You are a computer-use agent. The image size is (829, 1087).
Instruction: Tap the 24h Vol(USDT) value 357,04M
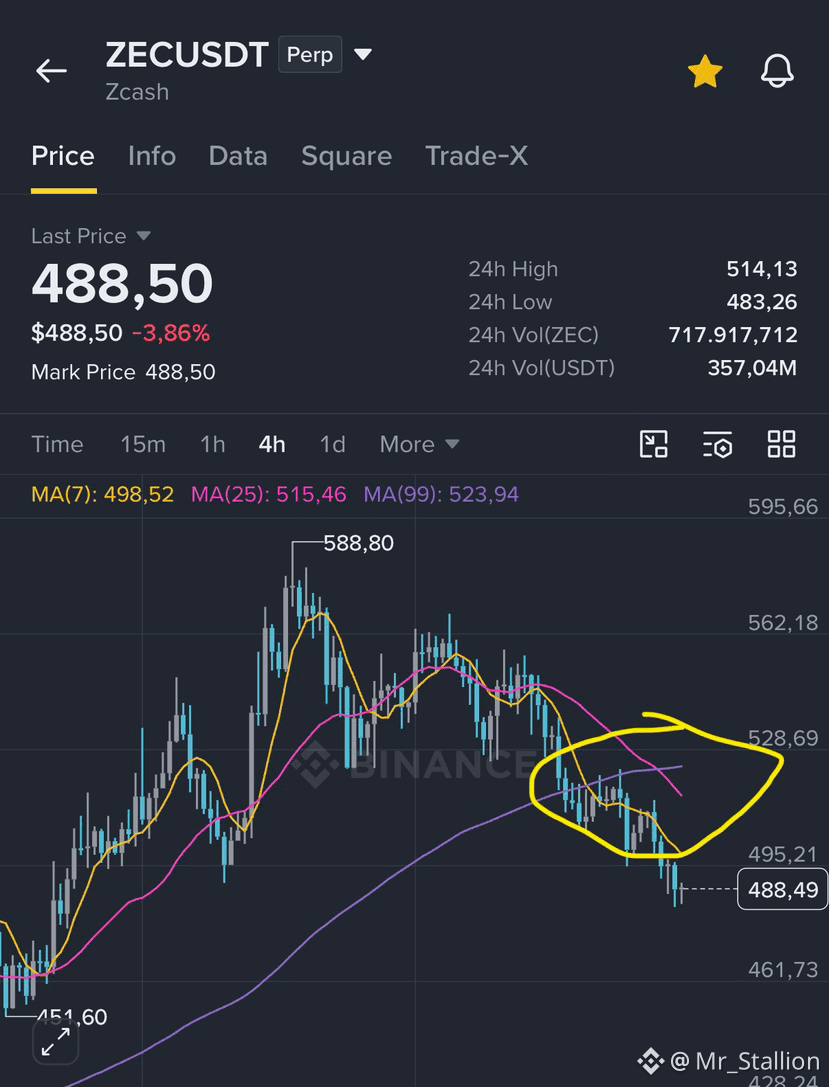pos(752,368)
